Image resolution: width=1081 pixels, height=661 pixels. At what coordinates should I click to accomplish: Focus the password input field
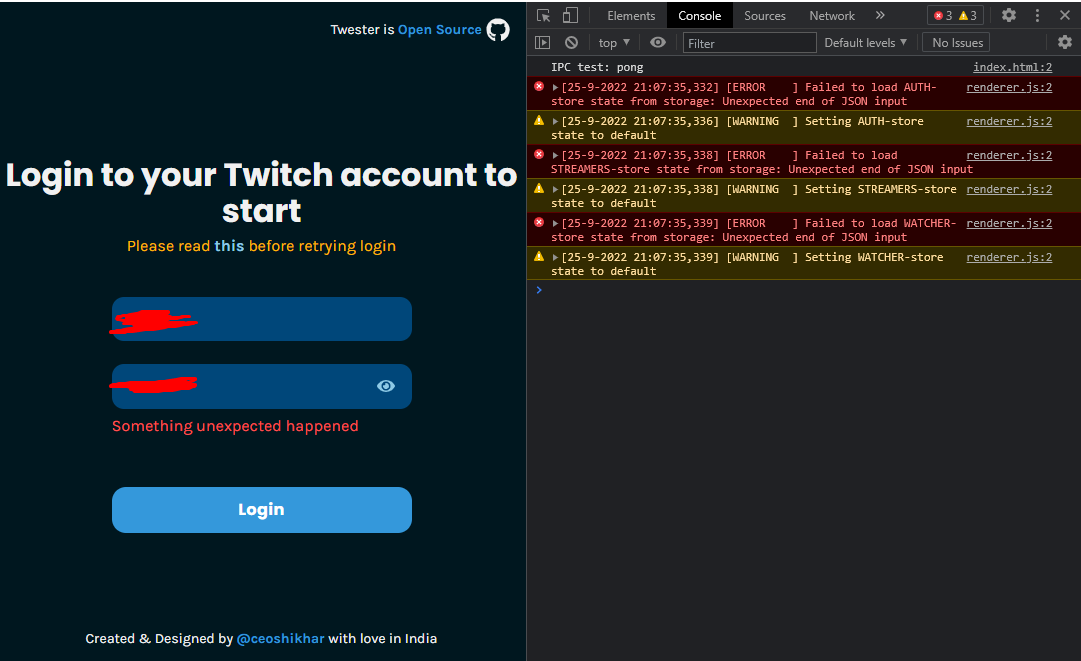[x=262, y=387]
